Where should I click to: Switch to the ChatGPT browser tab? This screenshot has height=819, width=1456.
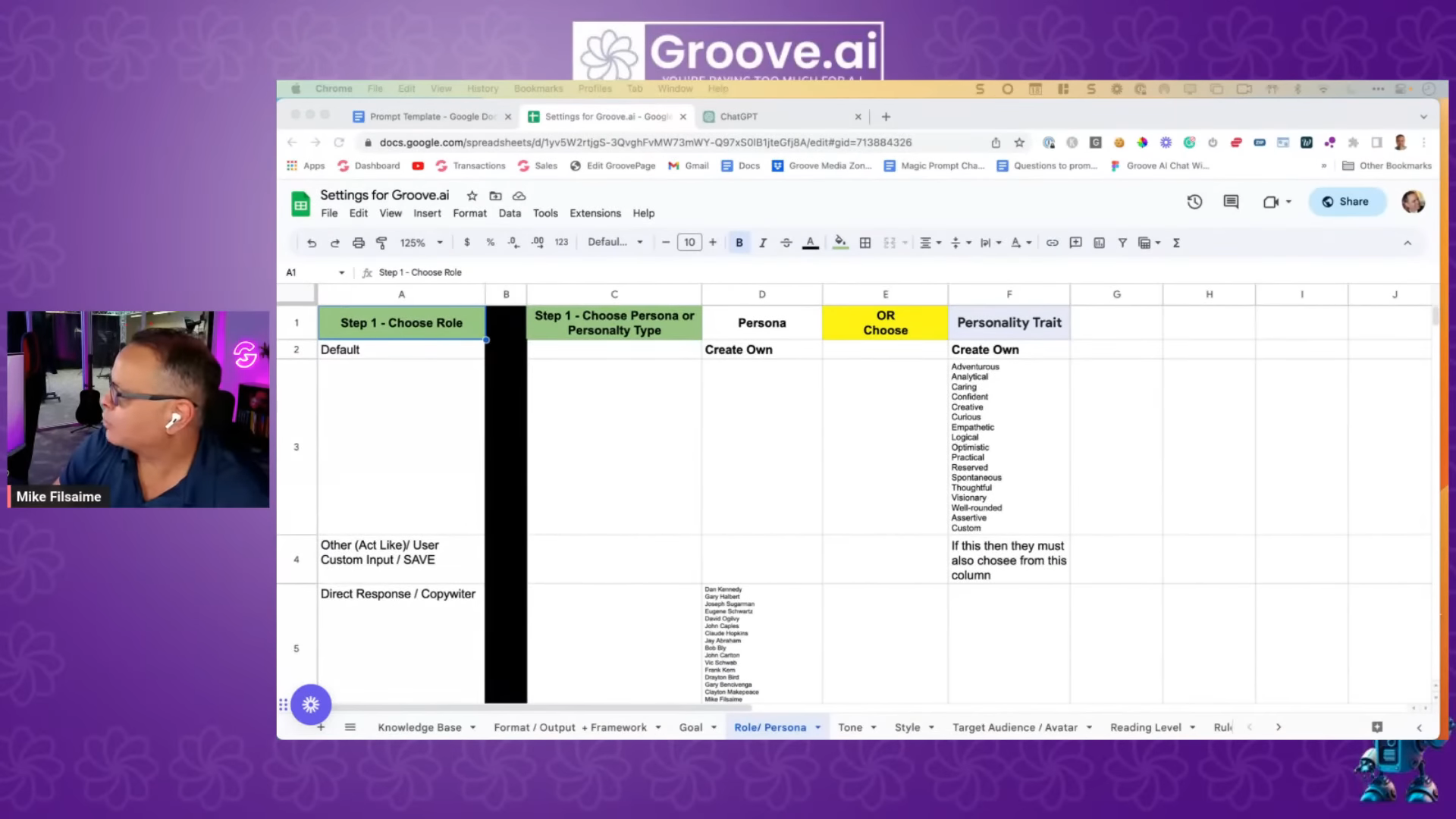(x=781, y=117)
